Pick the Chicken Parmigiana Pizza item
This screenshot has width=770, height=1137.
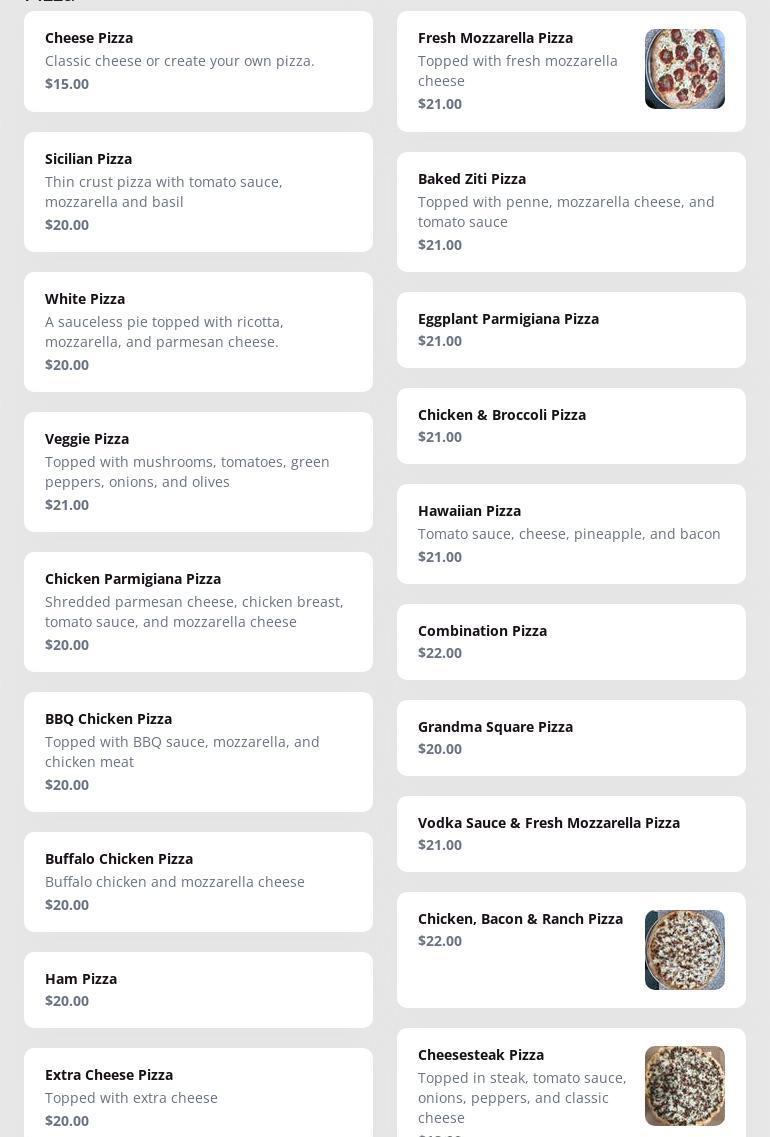[198, 612]
